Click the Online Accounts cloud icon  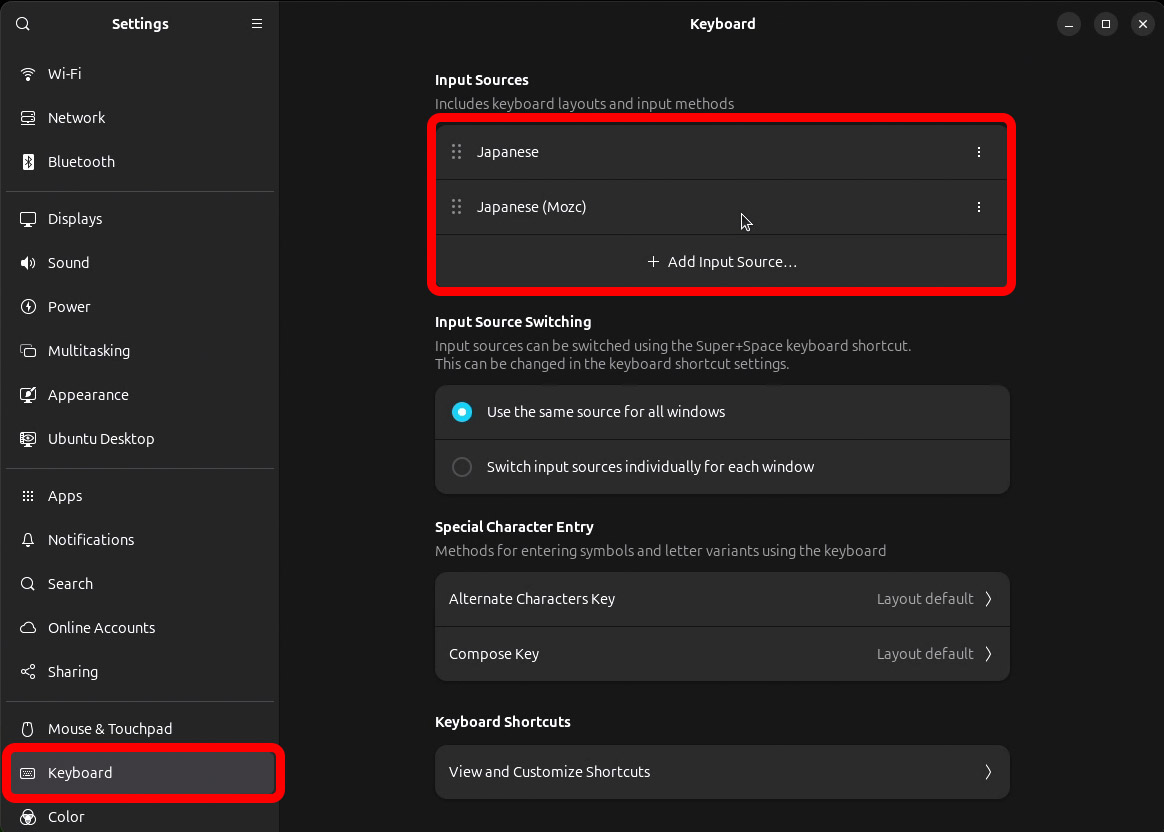[x=28, y=628]
